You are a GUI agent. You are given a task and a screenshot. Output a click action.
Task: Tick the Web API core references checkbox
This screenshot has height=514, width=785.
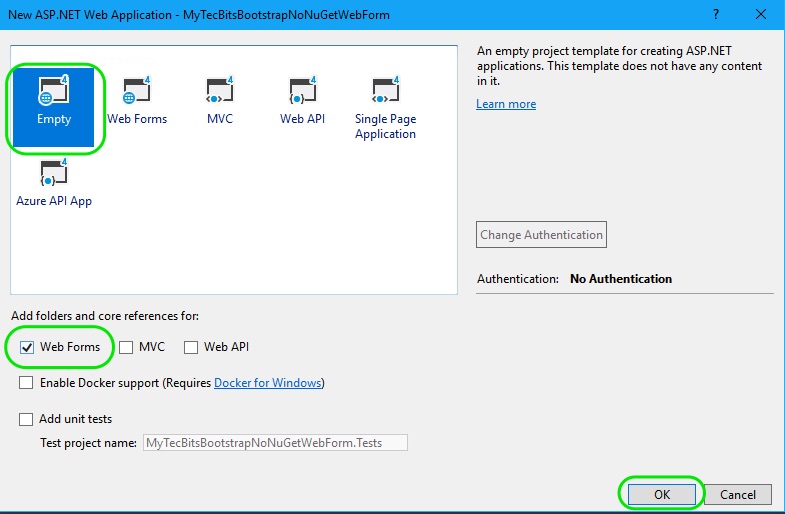191,347
